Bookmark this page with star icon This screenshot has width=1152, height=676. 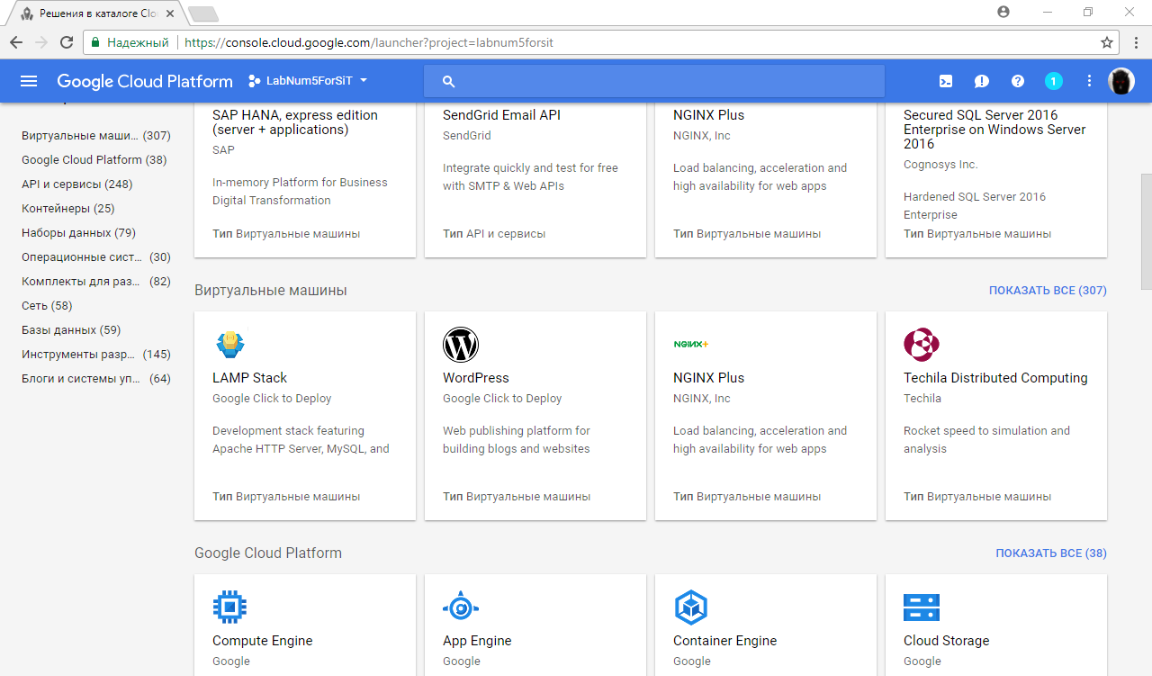pyautogui.click(x=1106, y=43)
